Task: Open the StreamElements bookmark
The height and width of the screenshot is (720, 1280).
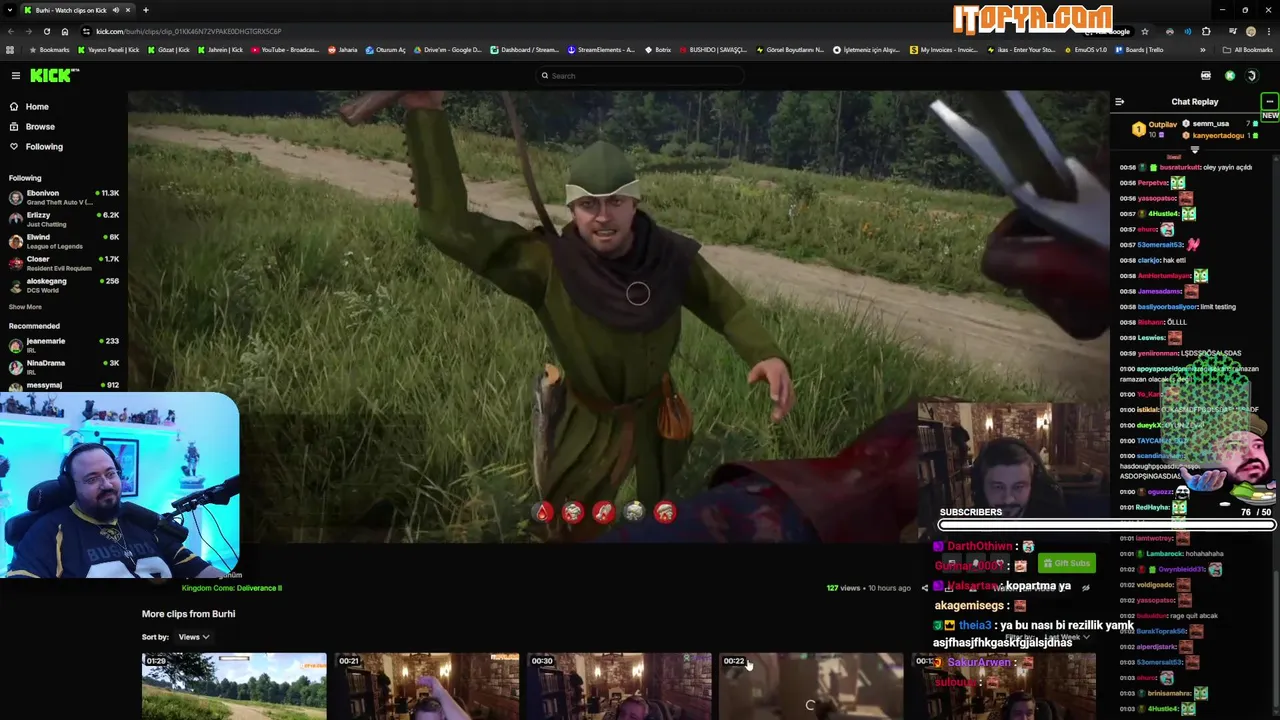Action: click(x=601, y=50)
